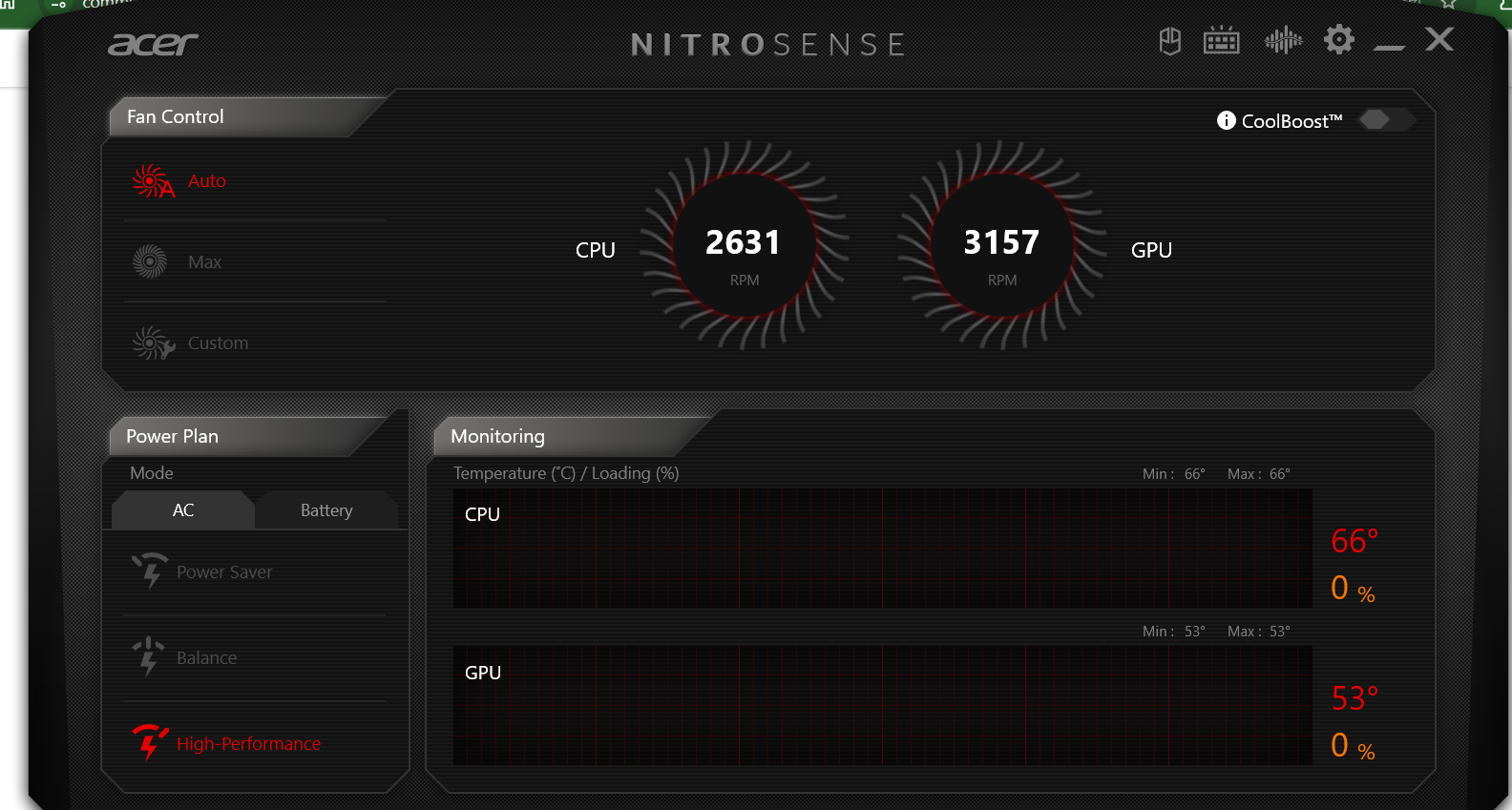
Task: Click the large red 66° CPU temperature reading
Action: pos(1354,541)
